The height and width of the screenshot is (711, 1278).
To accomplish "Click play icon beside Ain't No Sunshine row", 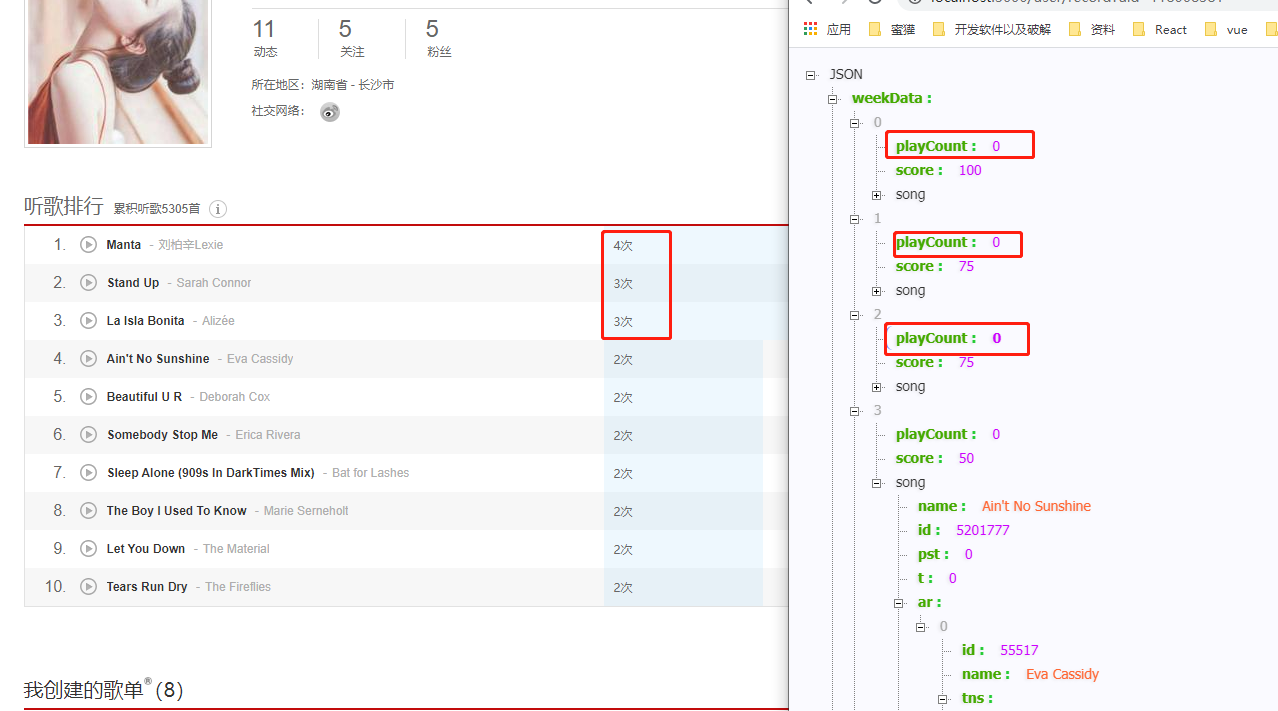I will click(x=89, y=359).
